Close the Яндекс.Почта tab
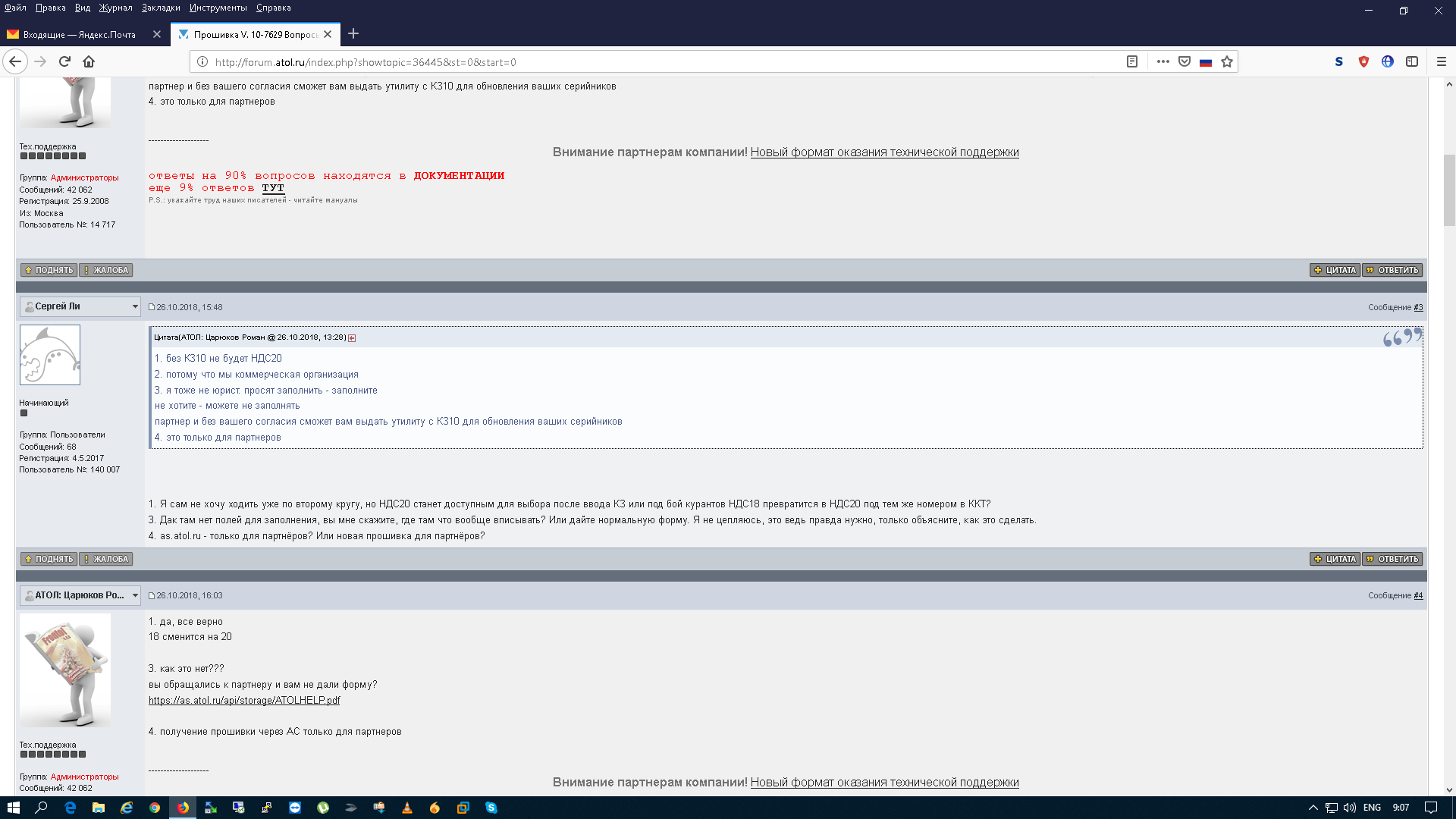Screen dimensions: 1456x819 point(157,34)
